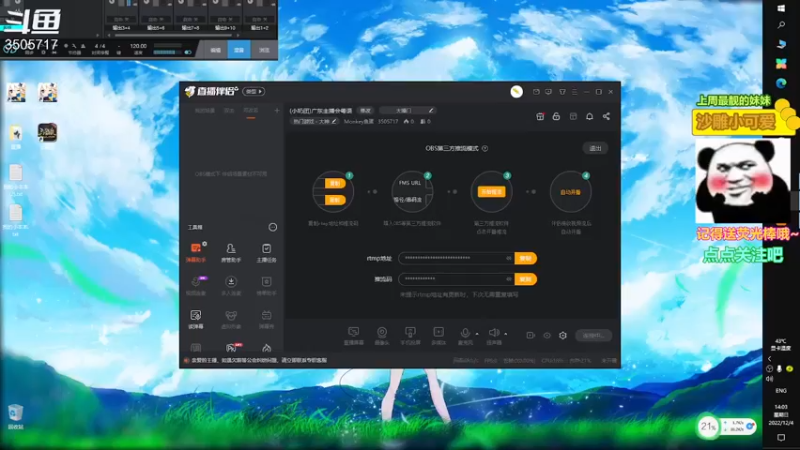Click the pill button next to 直播伴侣 logo
The width and height of the screenshot is (800, 450).
tap(254, 91)
